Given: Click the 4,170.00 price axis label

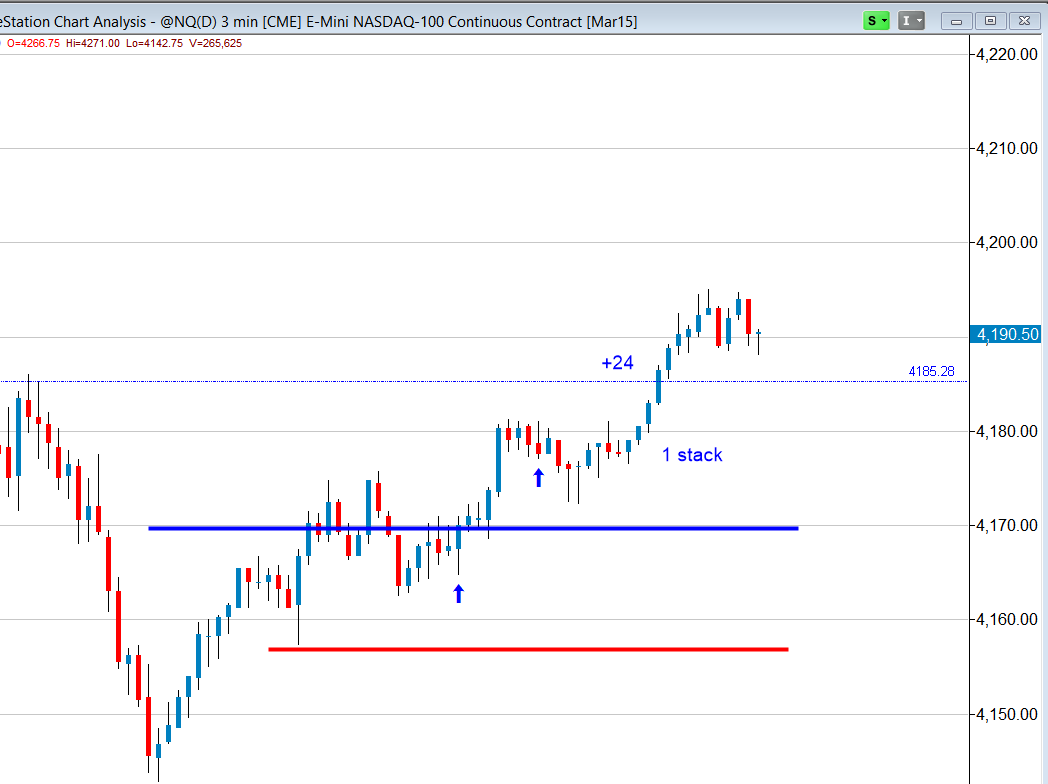Looking at the screenshot, I should pyautogui.click(x=1007, y=525).
